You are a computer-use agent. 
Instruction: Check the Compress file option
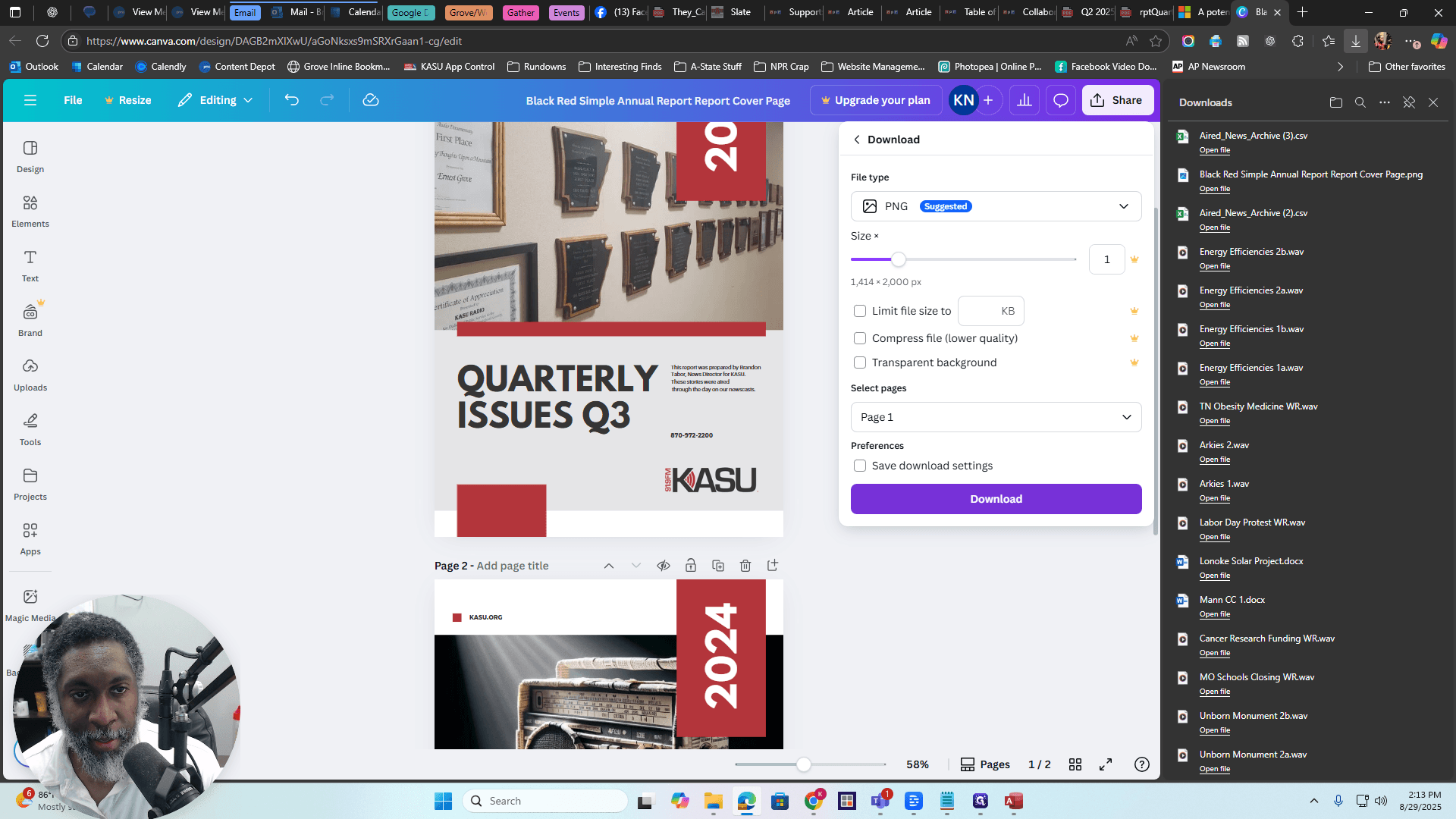(860, 338)
